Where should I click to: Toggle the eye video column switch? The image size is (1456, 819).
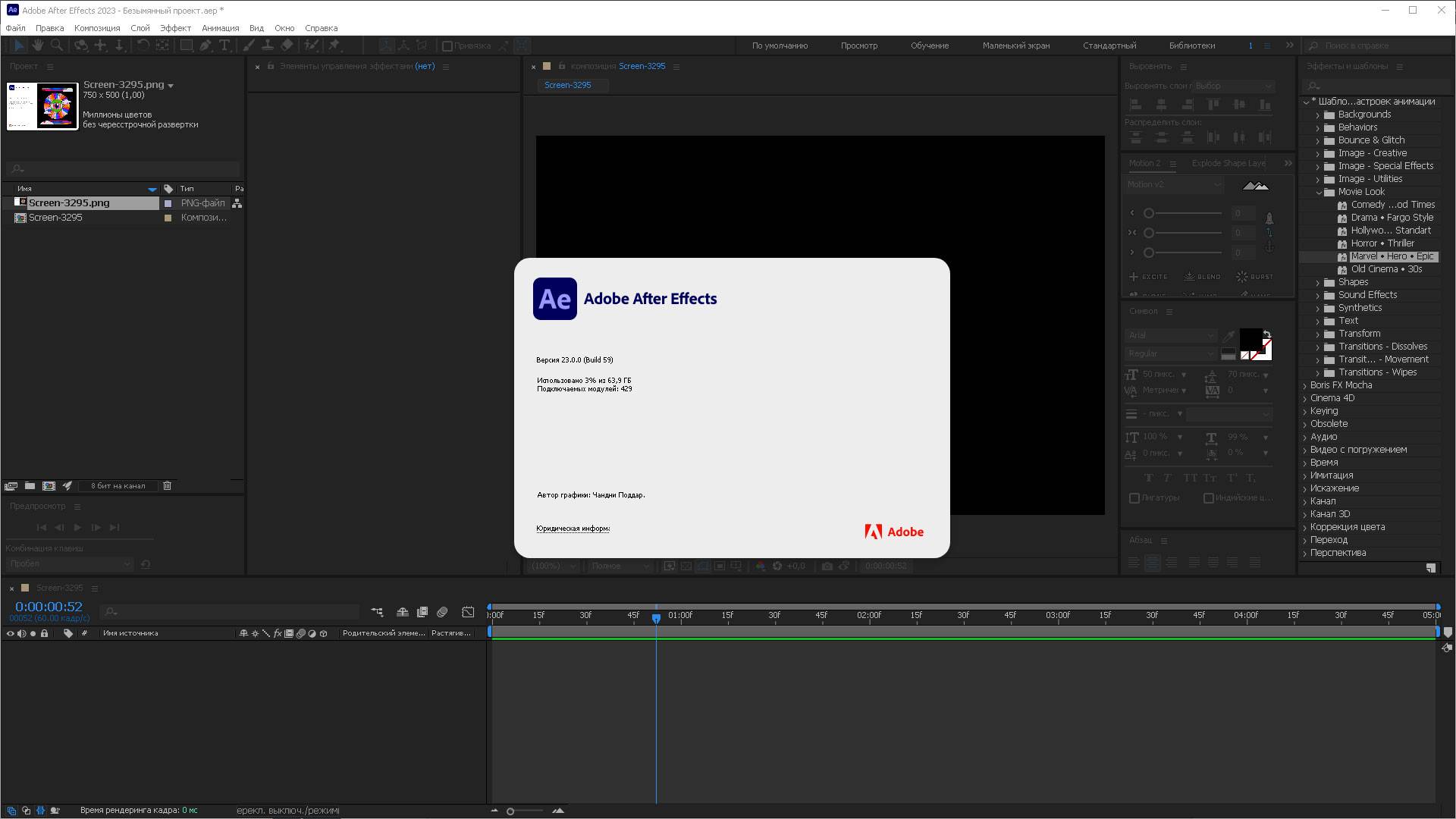tap(11, 633)
